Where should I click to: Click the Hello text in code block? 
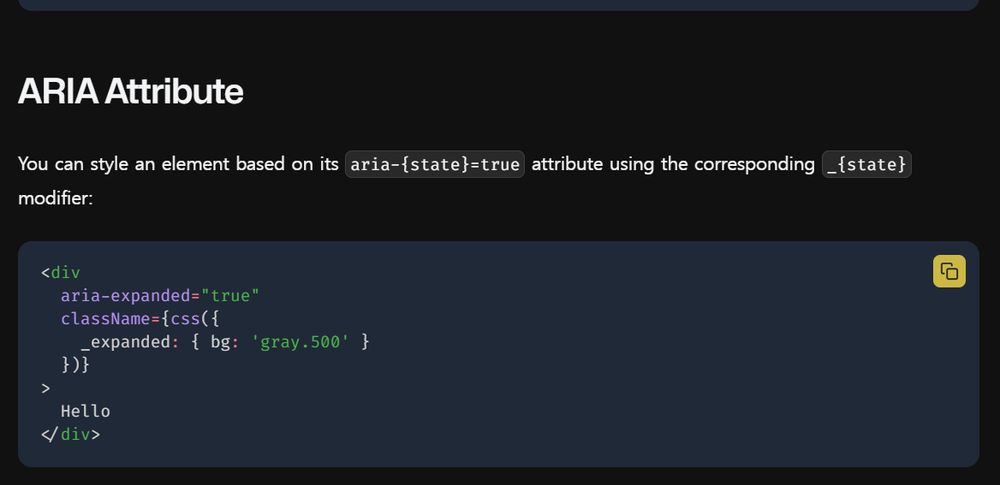point(85,412)
